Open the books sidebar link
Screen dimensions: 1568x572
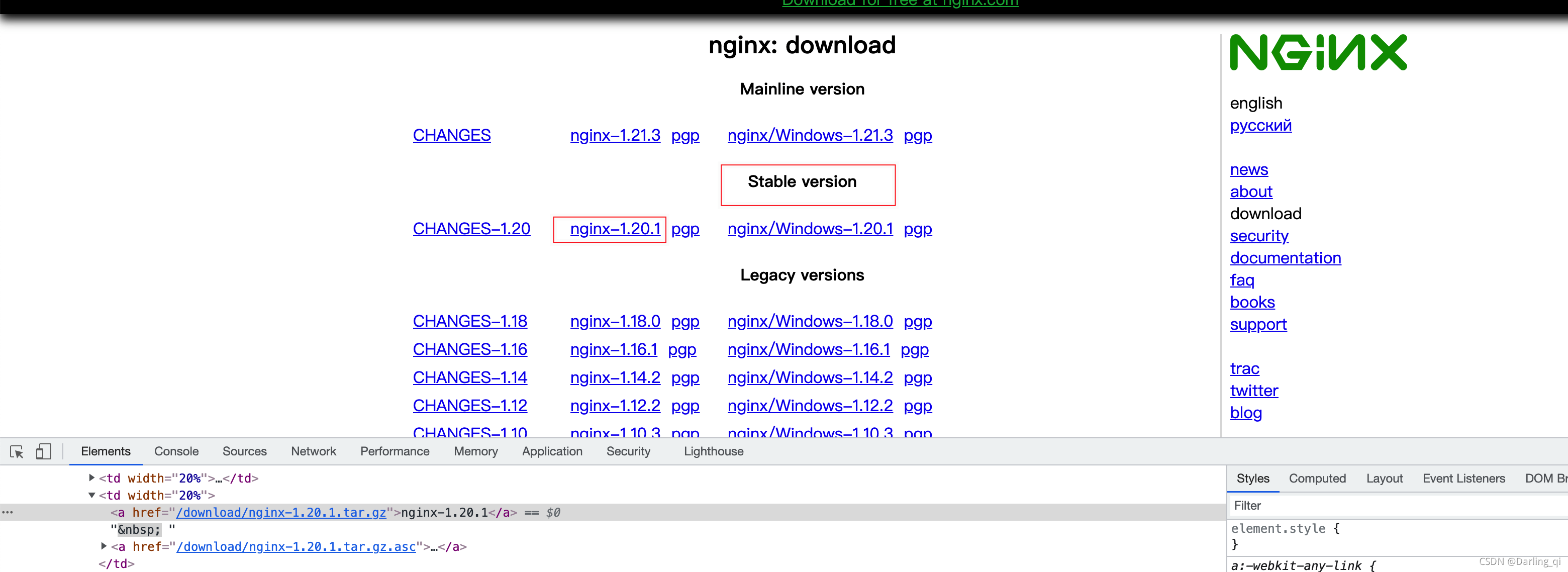(x=1252, y=303)
